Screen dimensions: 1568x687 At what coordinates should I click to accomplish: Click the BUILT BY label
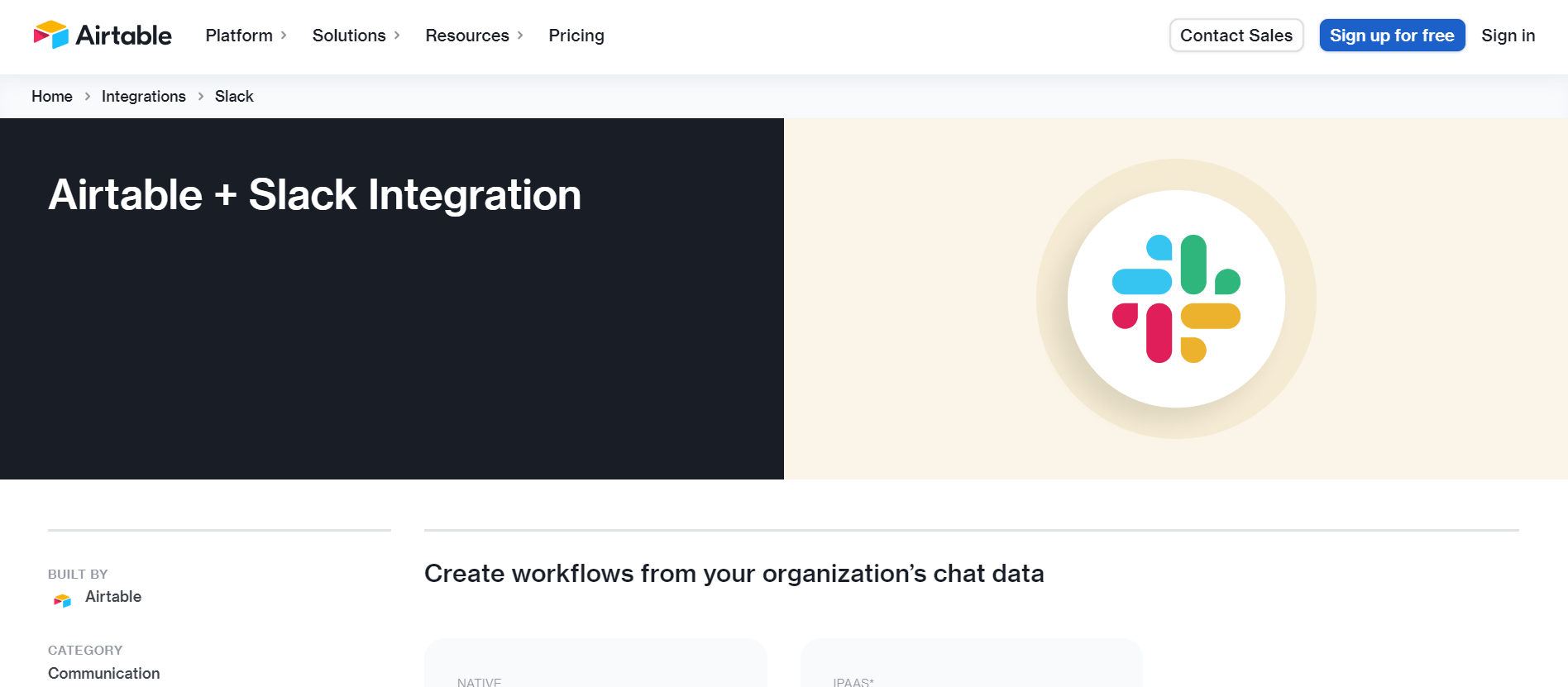pyautogui.click(x=78, y=575)
